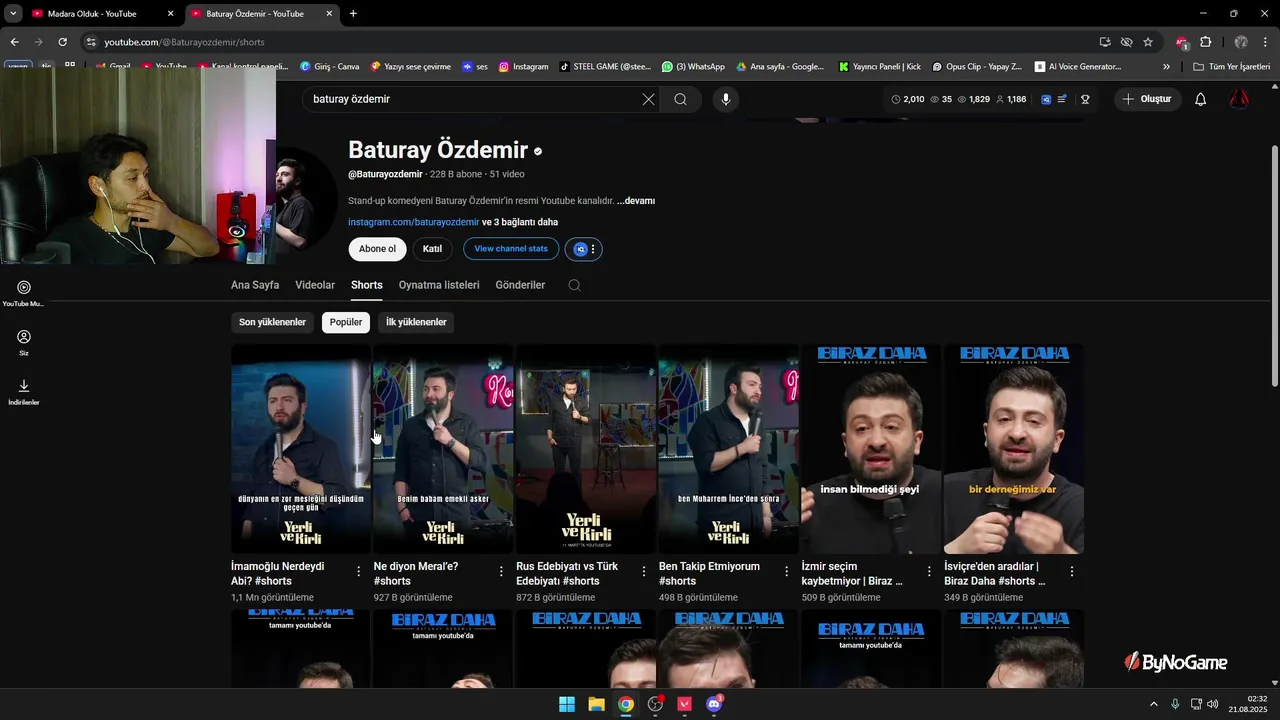Click the YouTube search magnifier button
Image resolution: width=1280 pixels, height=720 pixels.
680,99
